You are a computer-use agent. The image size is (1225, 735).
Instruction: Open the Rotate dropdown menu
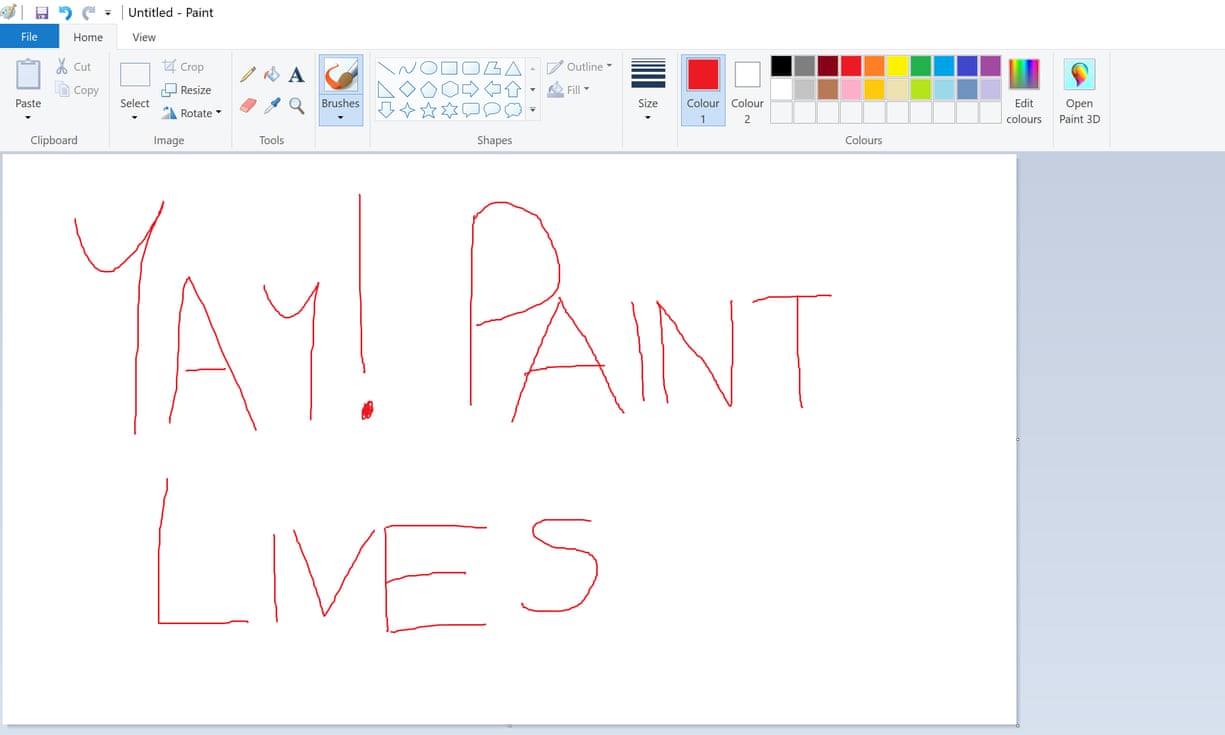point(192,113)
